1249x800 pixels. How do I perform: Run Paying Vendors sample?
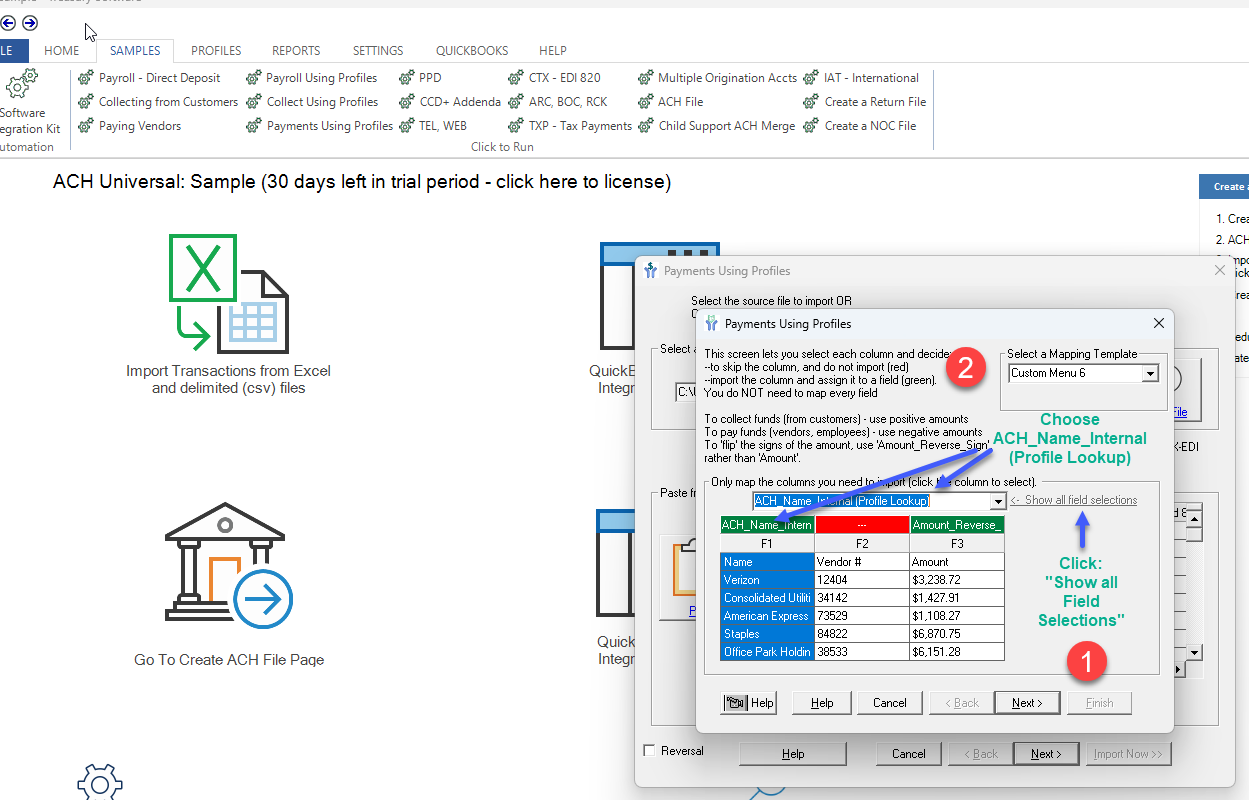(130, 126)
